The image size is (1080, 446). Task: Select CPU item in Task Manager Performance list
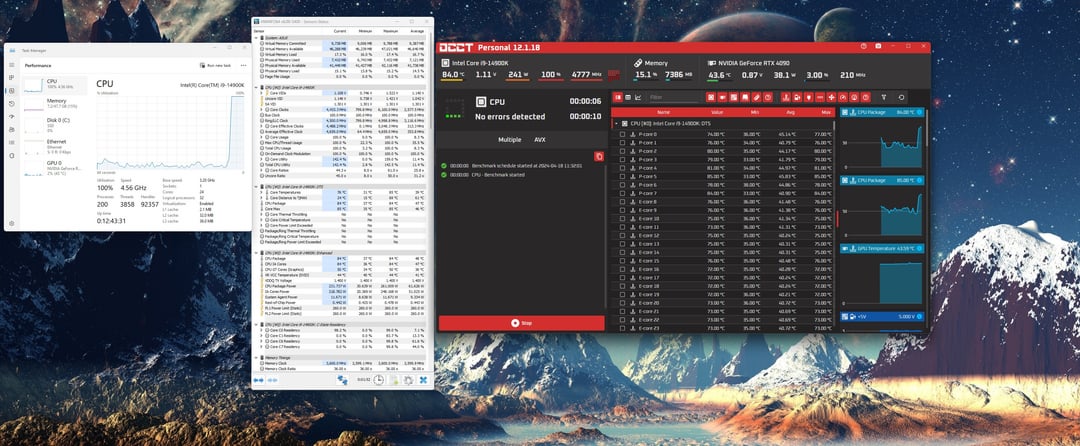[55, 85]
